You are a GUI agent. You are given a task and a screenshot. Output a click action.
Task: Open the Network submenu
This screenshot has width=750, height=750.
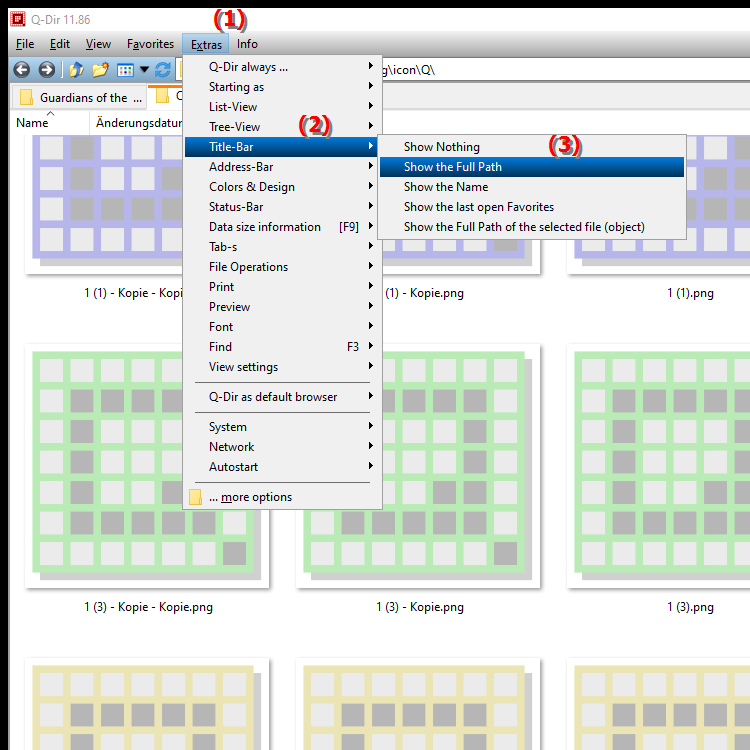282,447
